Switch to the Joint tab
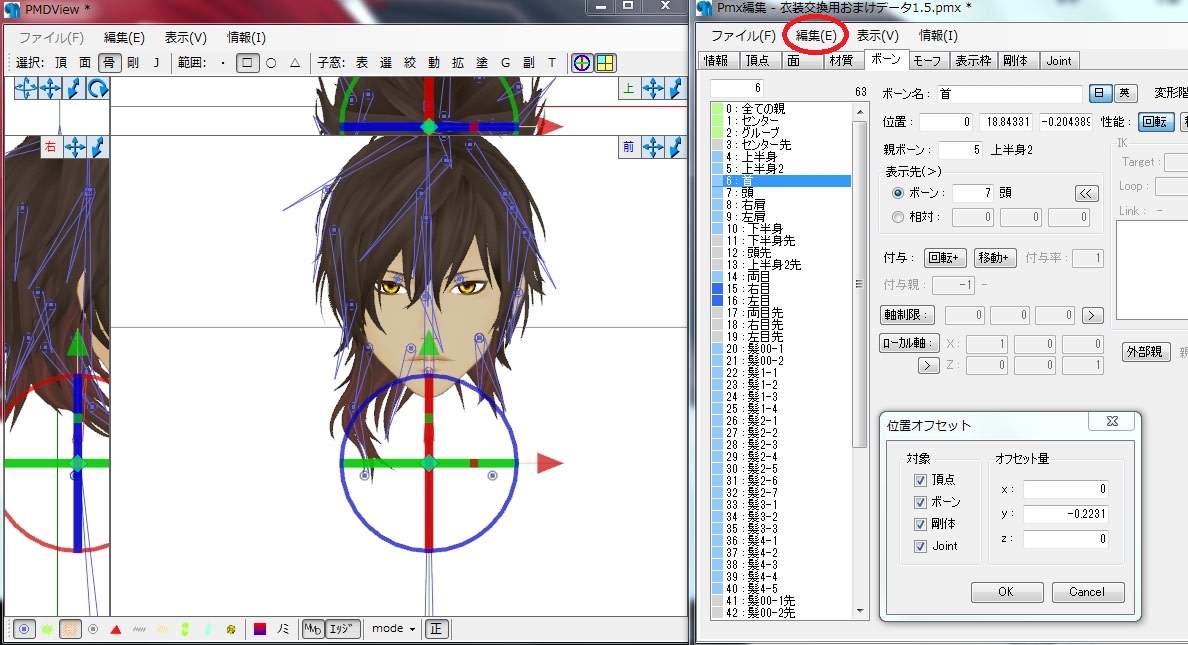This screenshot has width=1188, height=645. click(1059, 61)
